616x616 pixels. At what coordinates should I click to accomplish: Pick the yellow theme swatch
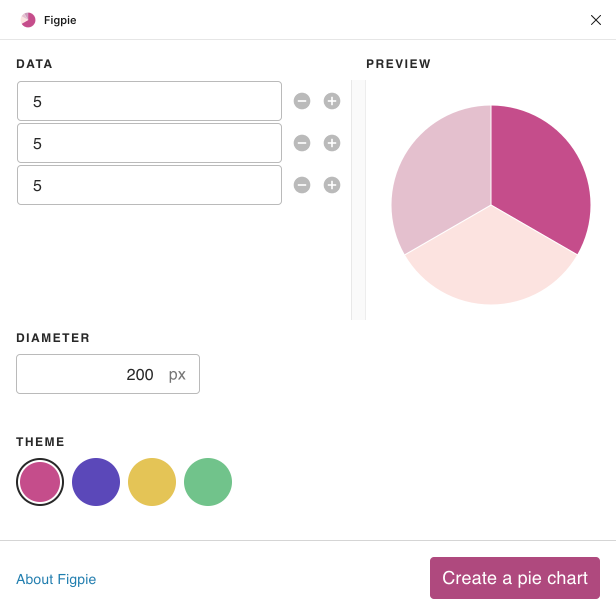coord(152,482)
